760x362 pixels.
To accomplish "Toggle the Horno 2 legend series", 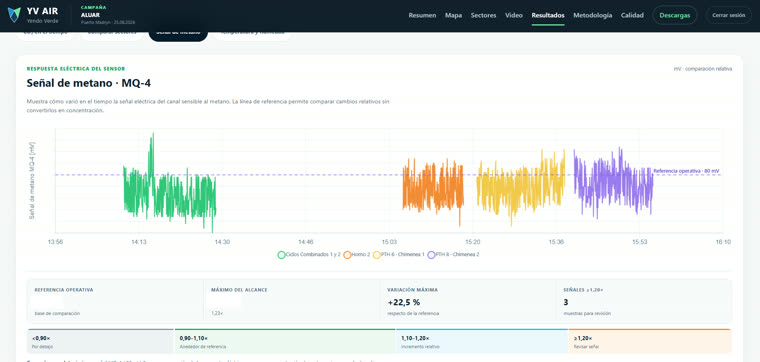I will (x=357, y=254).
